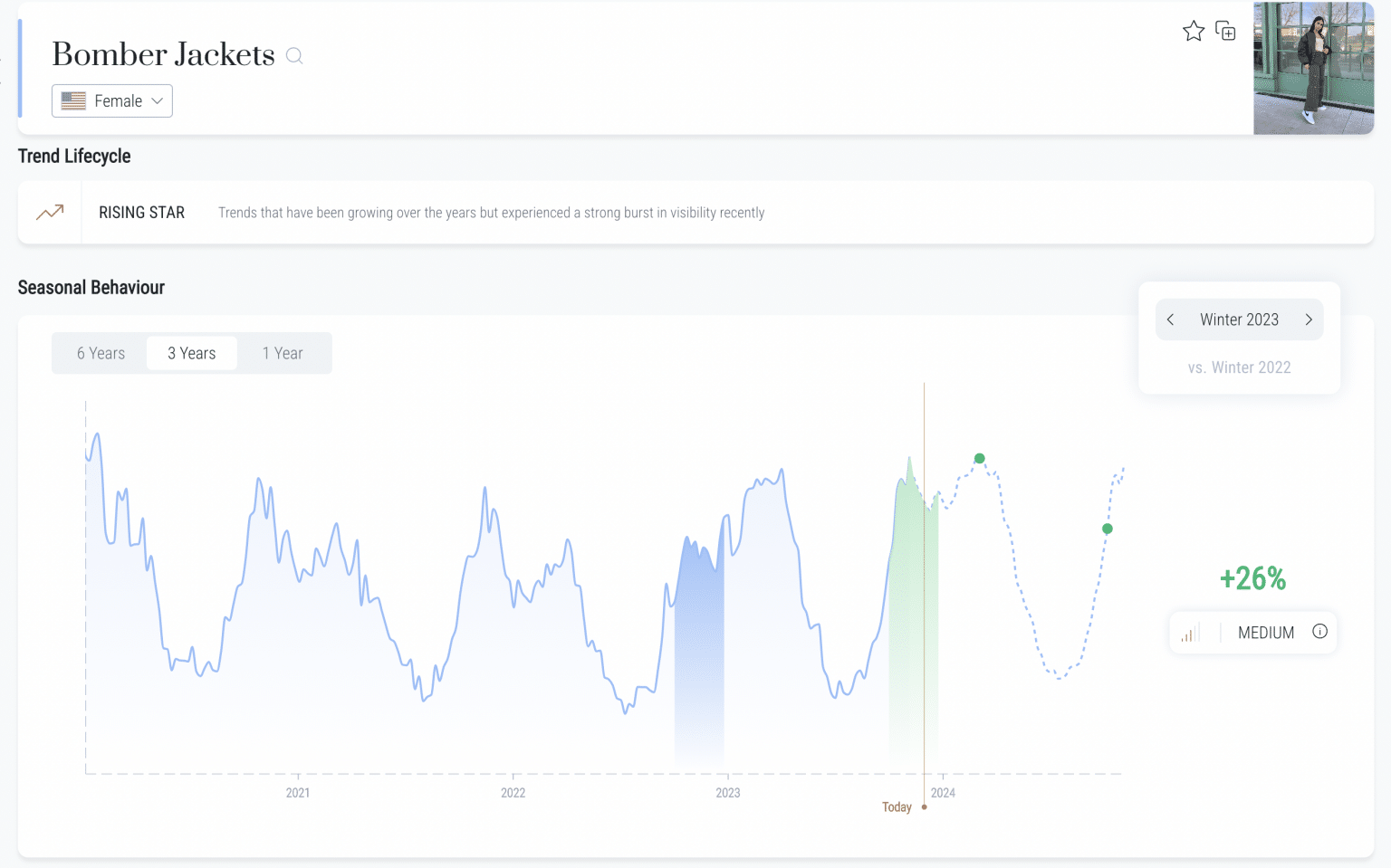Click the Winter 2023 season label
Screen dimensions: 1391x868
pos(1239,320)
